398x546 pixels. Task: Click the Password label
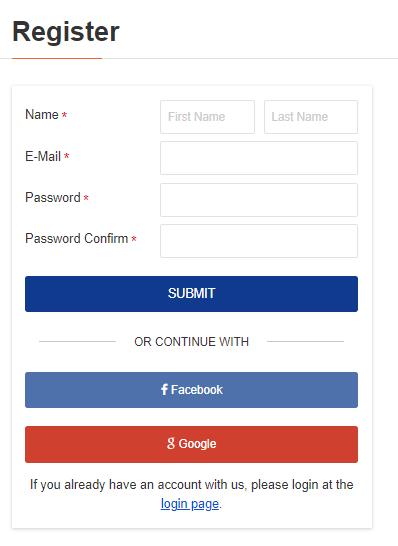point(53,197)
